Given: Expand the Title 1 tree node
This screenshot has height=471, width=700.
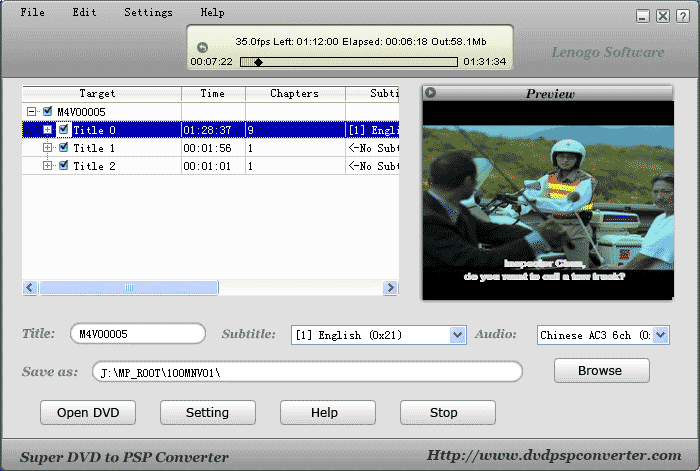Looking at the screenshot, I should [x=48, y=148].
